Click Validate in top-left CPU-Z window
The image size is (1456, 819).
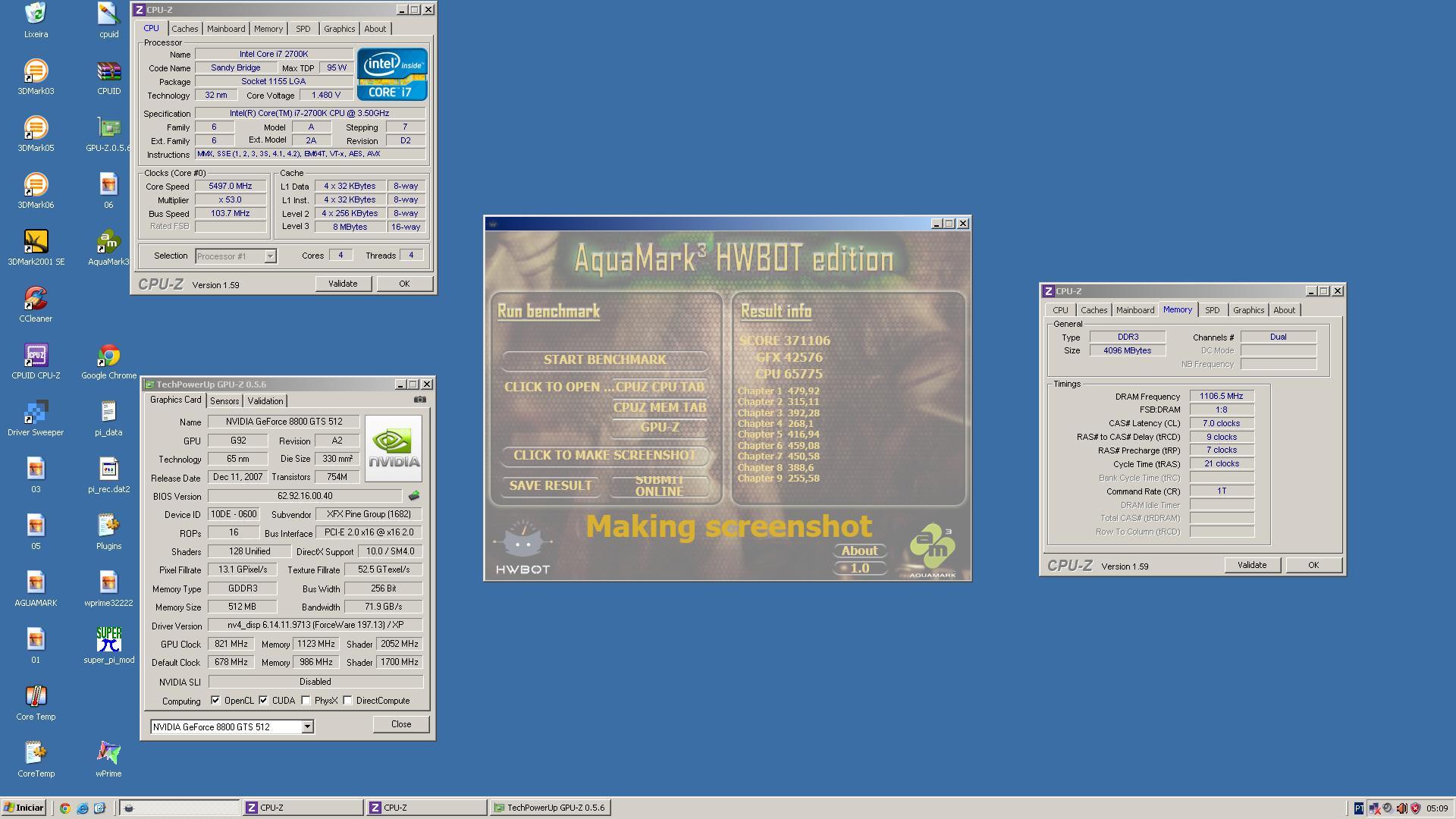coord(343,284)
